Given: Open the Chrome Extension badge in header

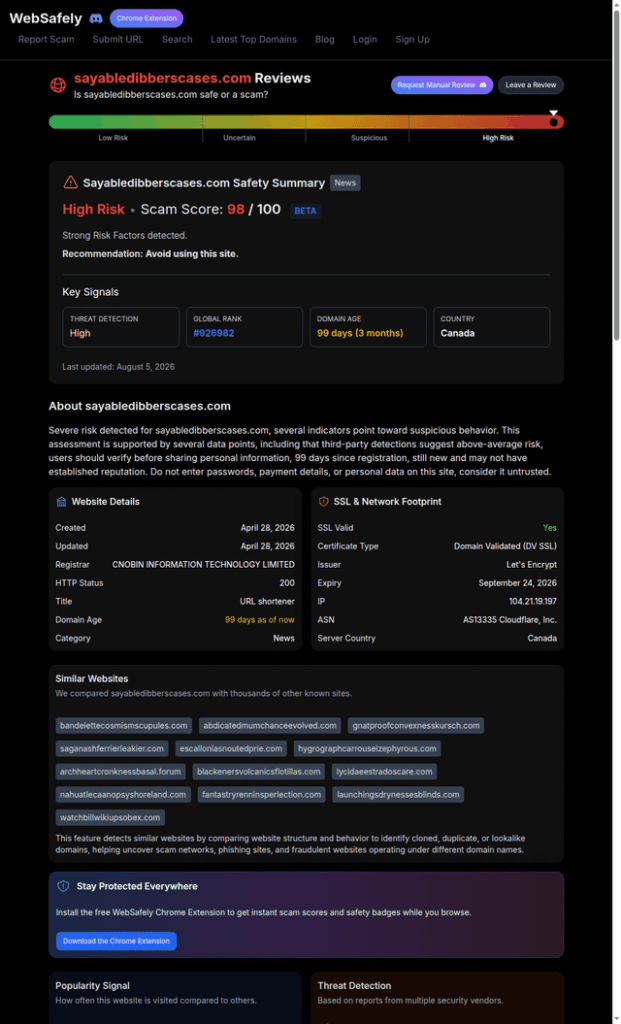Looking at the screenshot, I should [x=146, y=18].
